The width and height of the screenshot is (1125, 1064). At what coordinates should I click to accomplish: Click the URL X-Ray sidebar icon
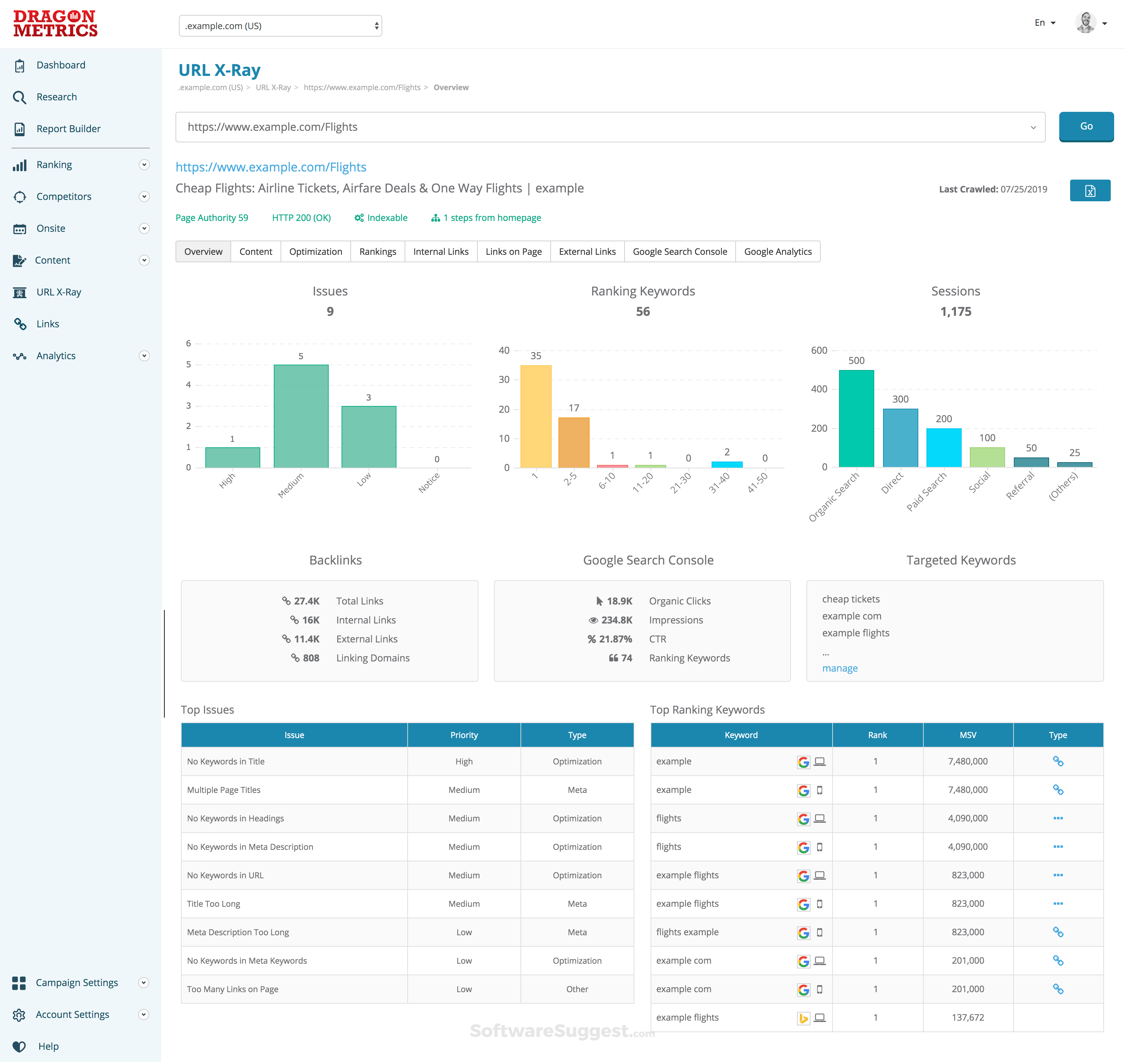click(20, 293)
